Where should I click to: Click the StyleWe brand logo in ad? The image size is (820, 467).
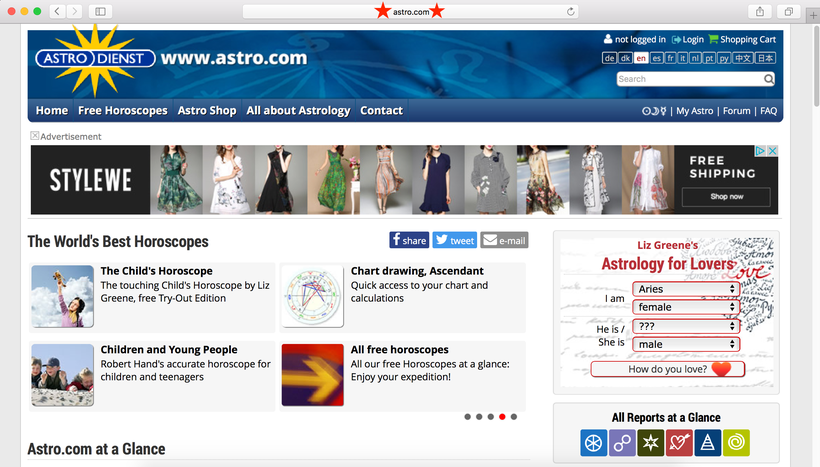pos(90,180)
